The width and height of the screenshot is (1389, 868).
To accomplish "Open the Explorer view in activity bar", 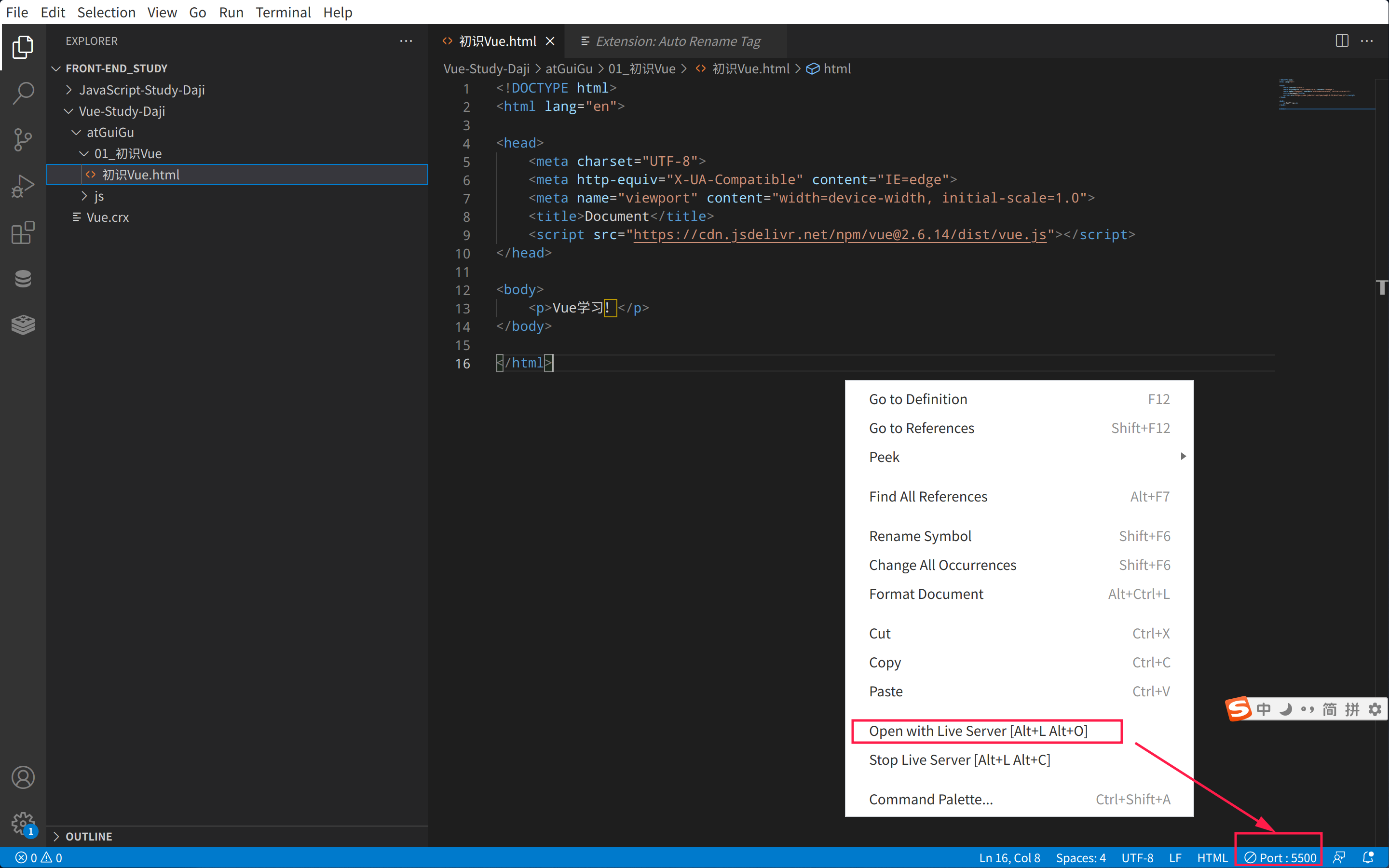I will (x=23, y=46).
